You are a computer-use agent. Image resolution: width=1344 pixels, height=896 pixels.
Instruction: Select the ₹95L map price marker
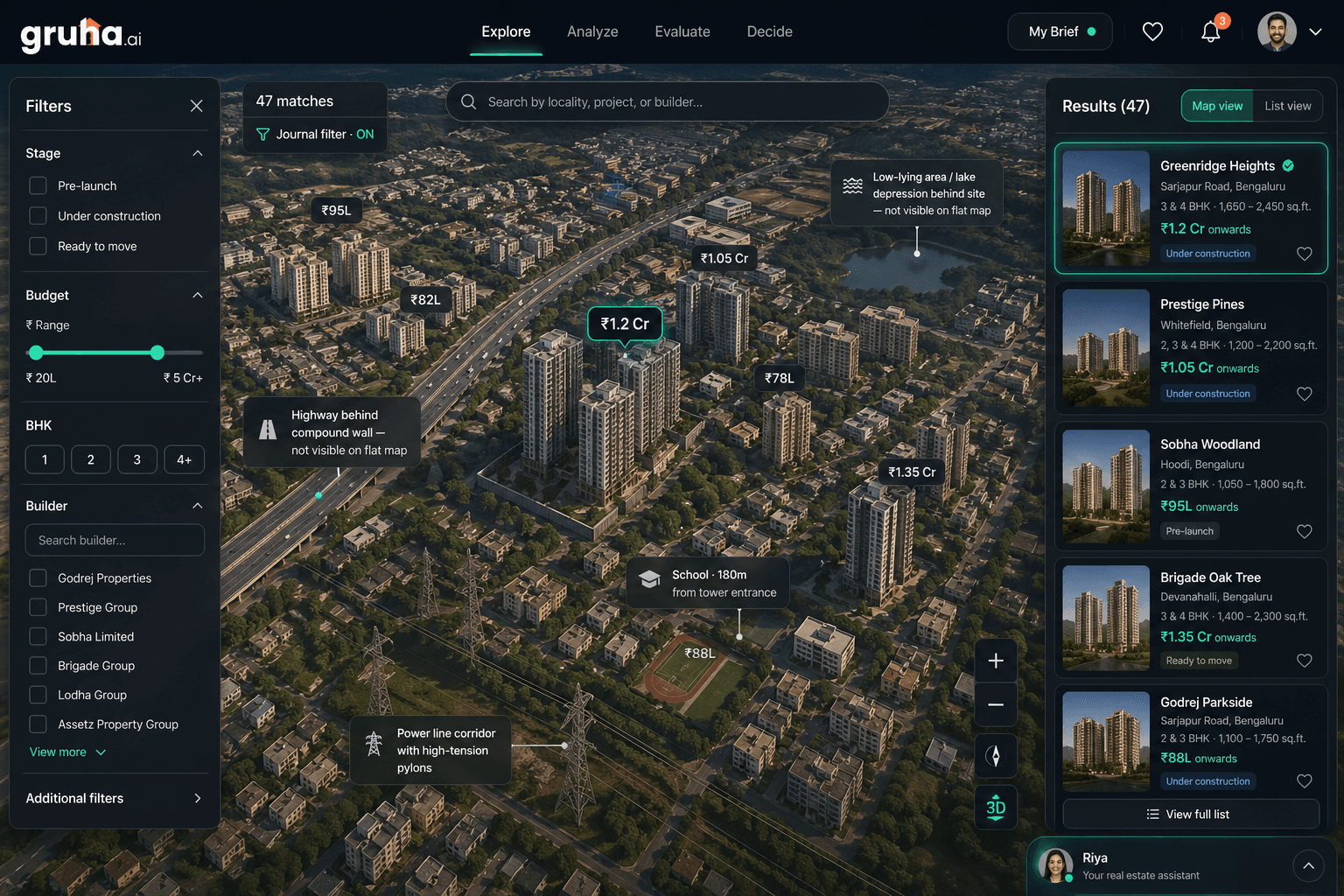click(x=336, y=210)
